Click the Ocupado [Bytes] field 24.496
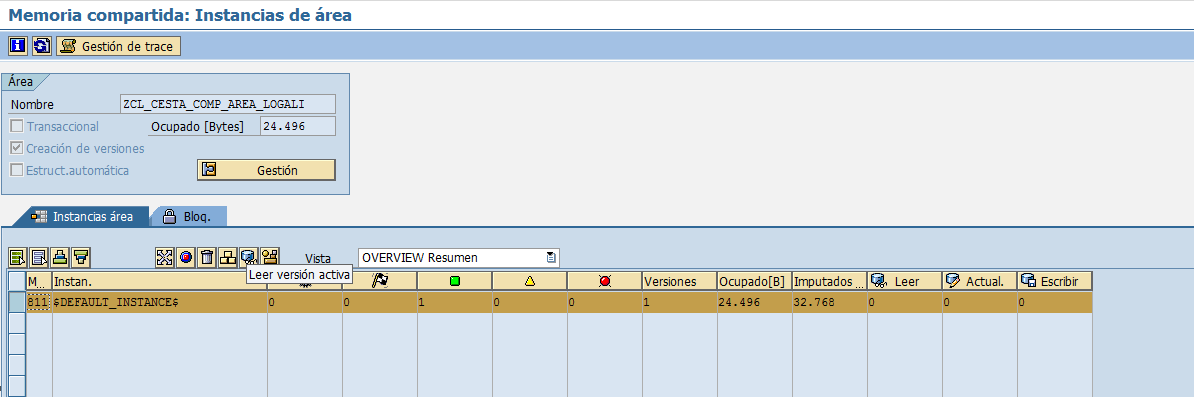Screen dimensions: 1194x397 pyautogui.click(x=298, y=126)
